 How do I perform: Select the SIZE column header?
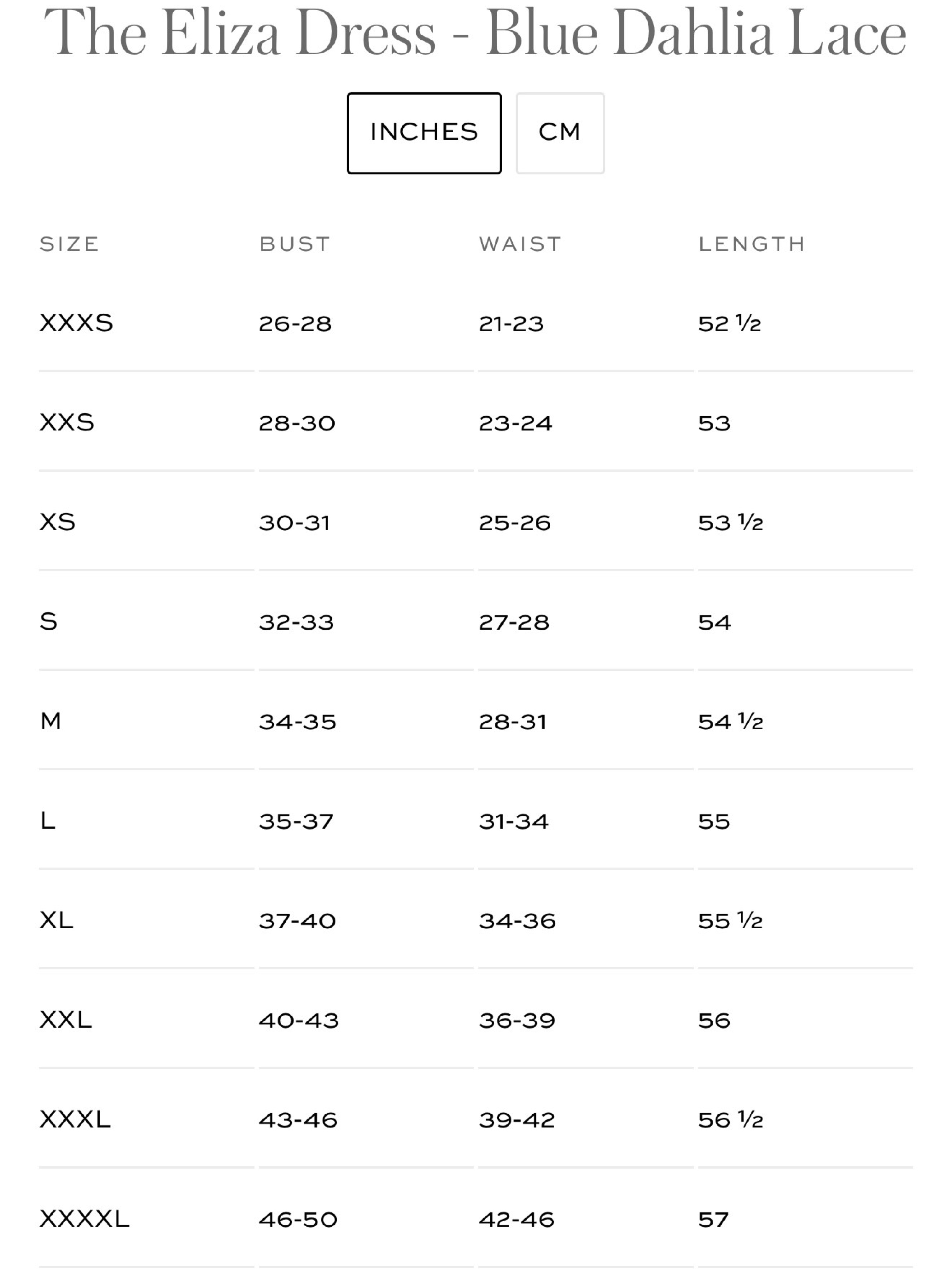70,244
